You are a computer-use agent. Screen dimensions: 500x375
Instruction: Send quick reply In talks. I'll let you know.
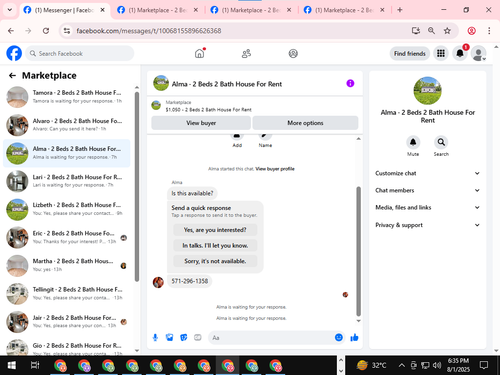(x=215, y=245)
